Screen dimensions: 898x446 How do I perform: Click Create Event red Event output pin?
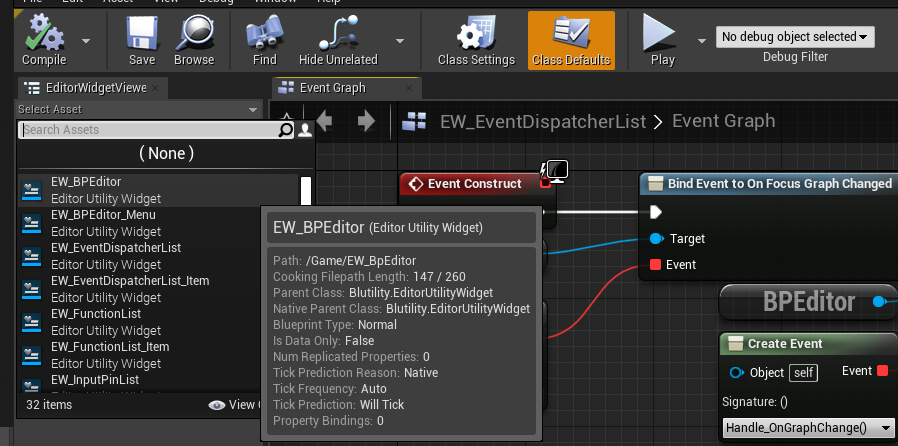tap(882, 371)
